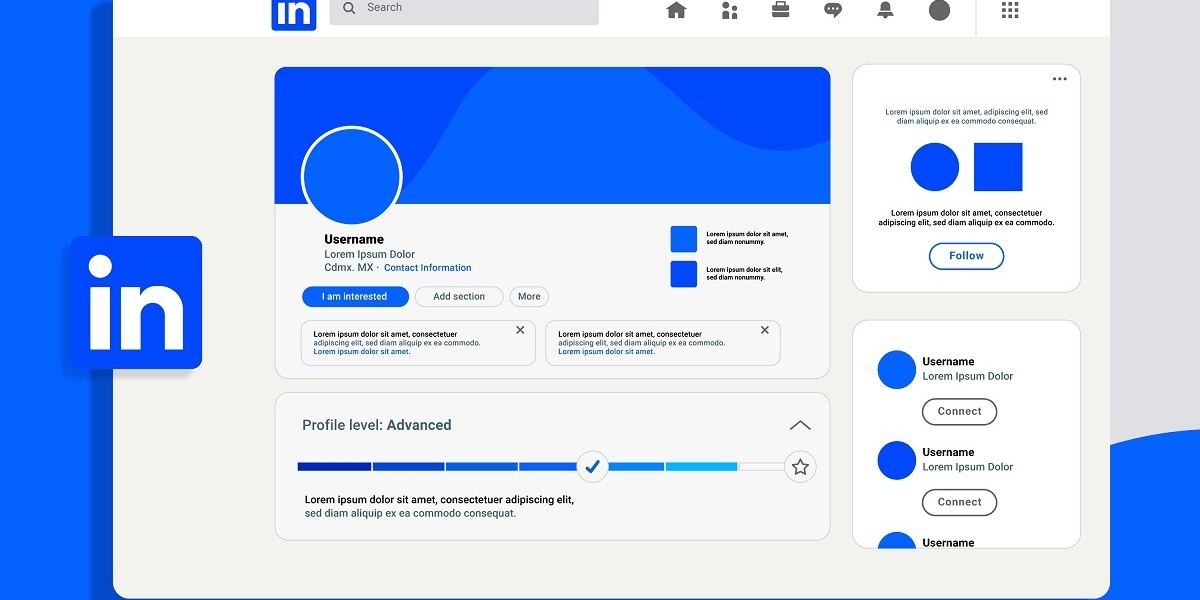Close the second suggestion card
Image resolution: width=1200 pixels, height=600 pixels.
pos(765,330)
